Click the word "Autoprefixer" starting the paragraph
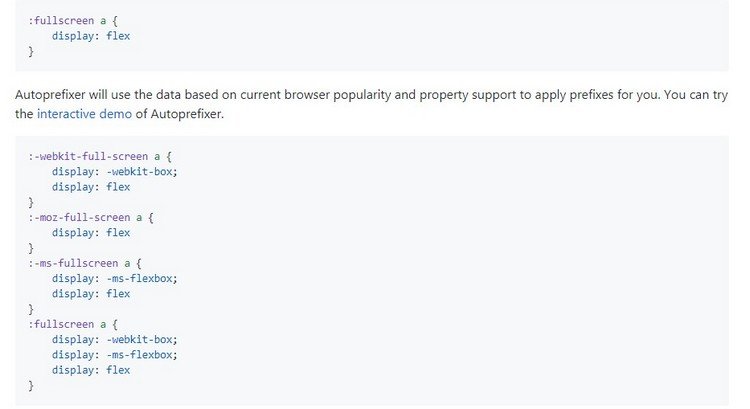750x409 pixels. (49, 95)
